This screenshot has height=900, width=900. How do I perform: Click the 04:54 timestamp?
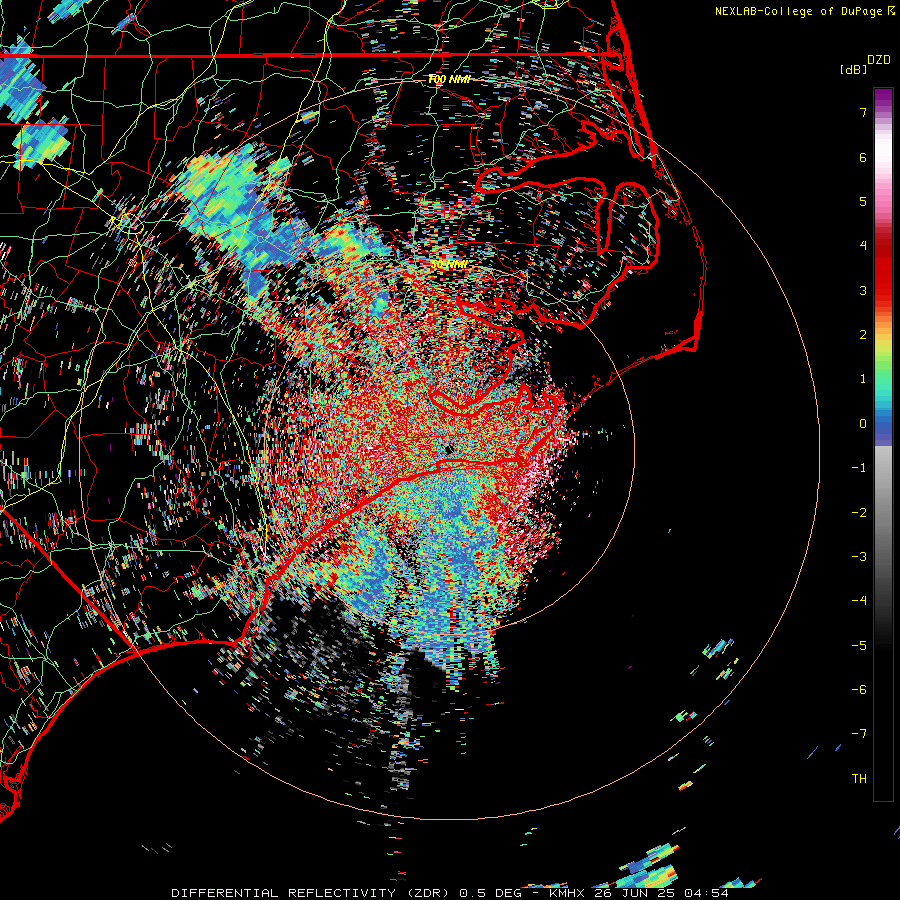(706, 893)
